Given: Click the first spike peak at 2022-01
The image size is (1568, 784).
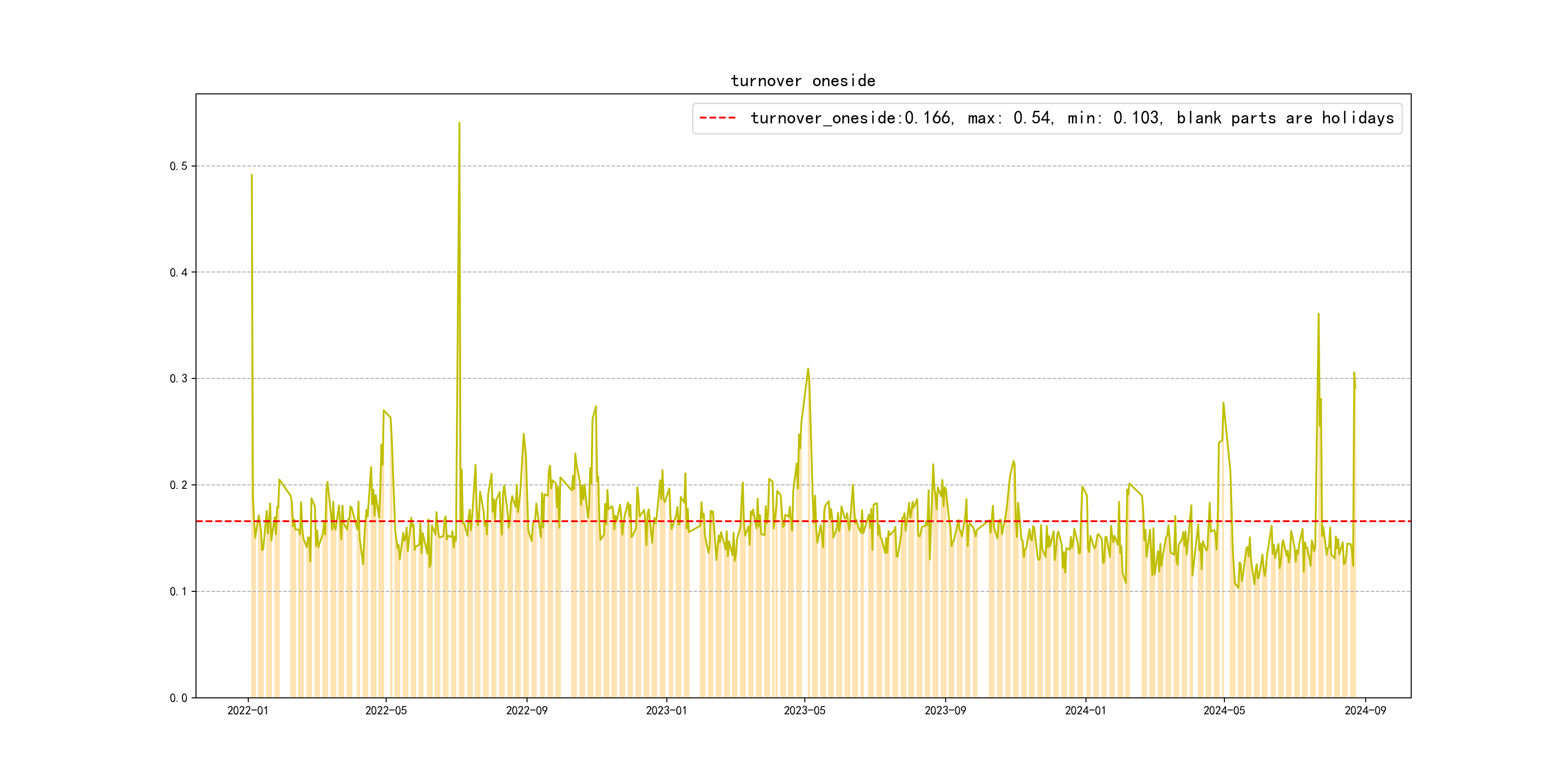Looking at the screenshot, I should (x=251, y=176).
